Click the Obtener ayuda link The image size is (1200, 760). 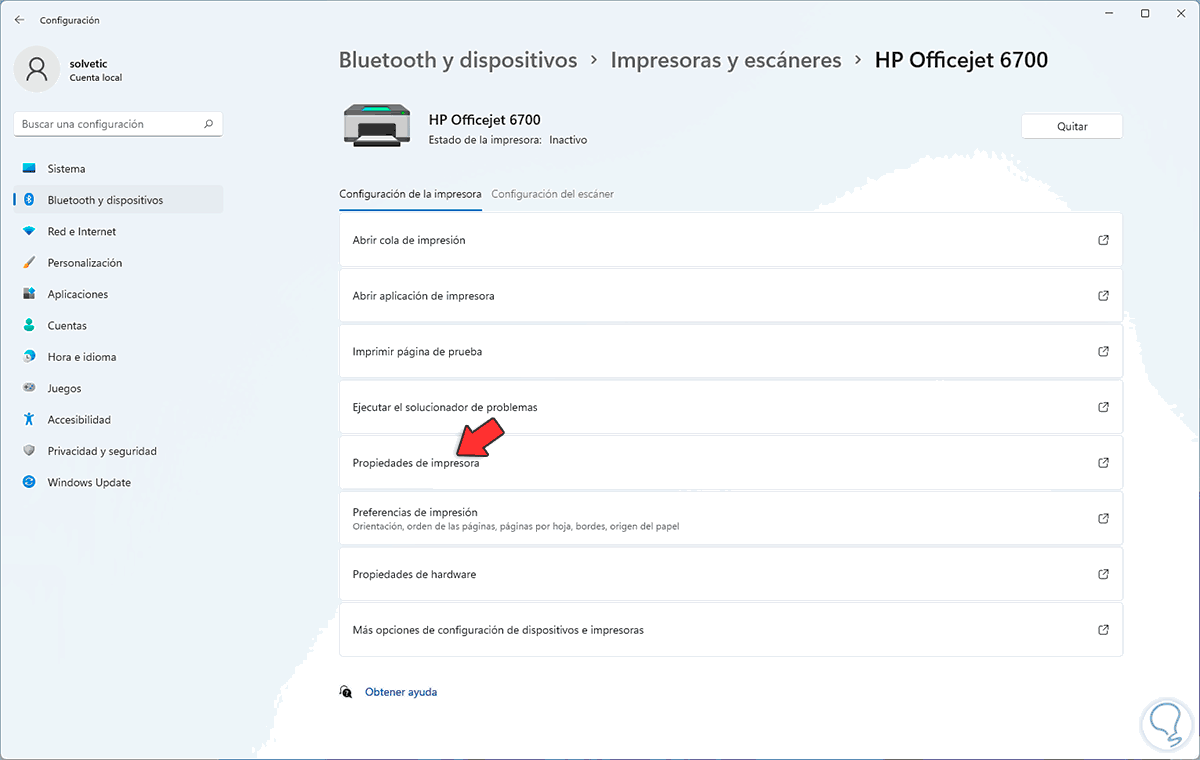401,692
